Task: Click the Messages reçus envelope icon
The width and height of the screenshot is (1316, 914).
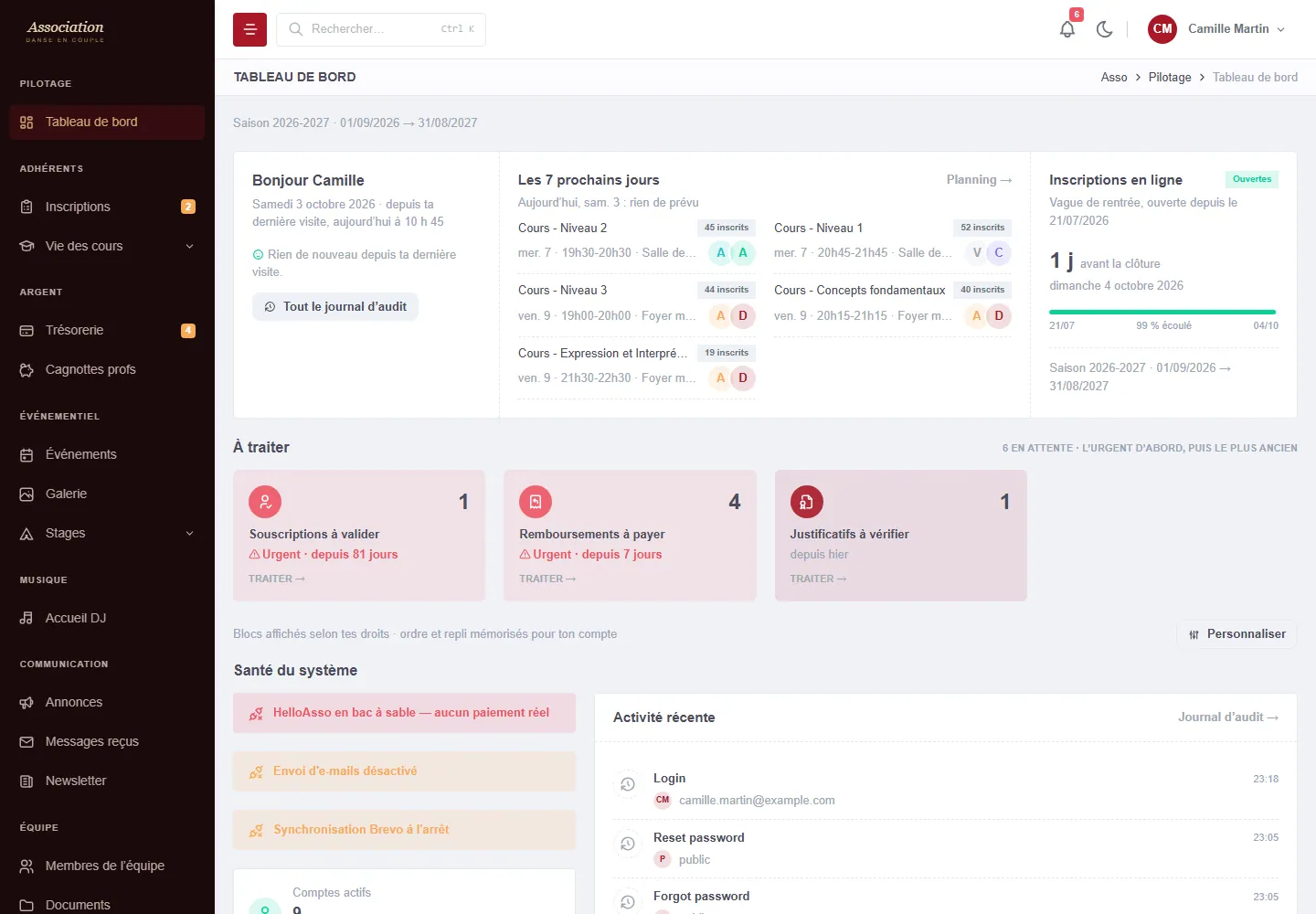Action: (27, 742)
